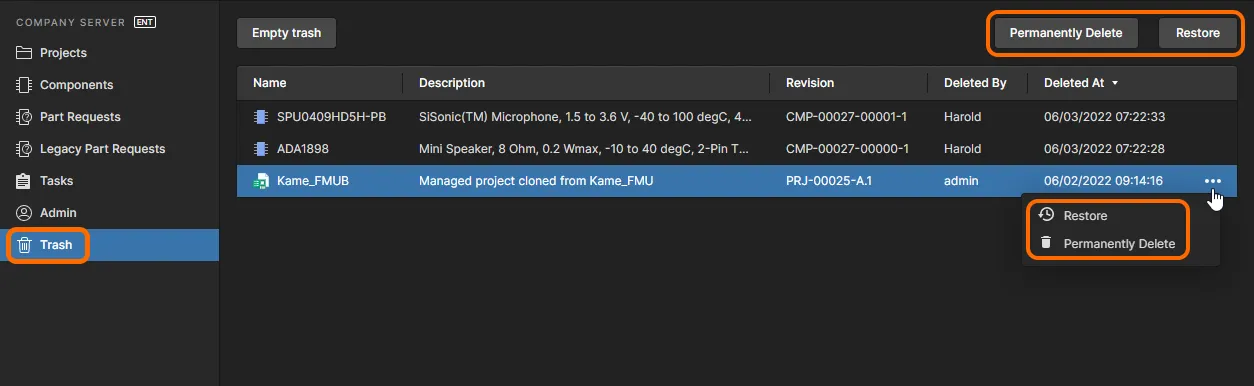Sort by the Name column header
This screenshot has height=386, width=1254.
[x=270, y=83]
